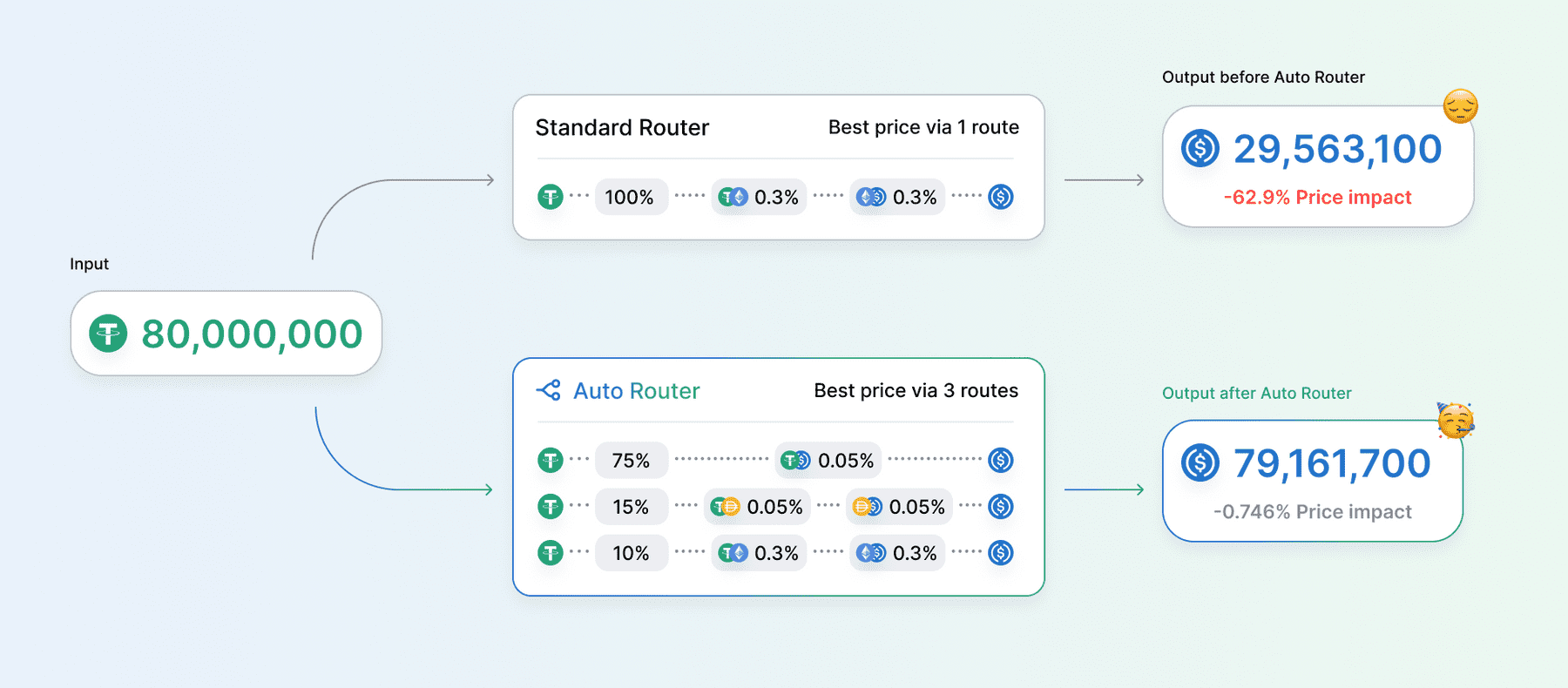Select the 10% route share pill
The height and width of the screenshot is (688, 1568).
[x=631, y=552]
